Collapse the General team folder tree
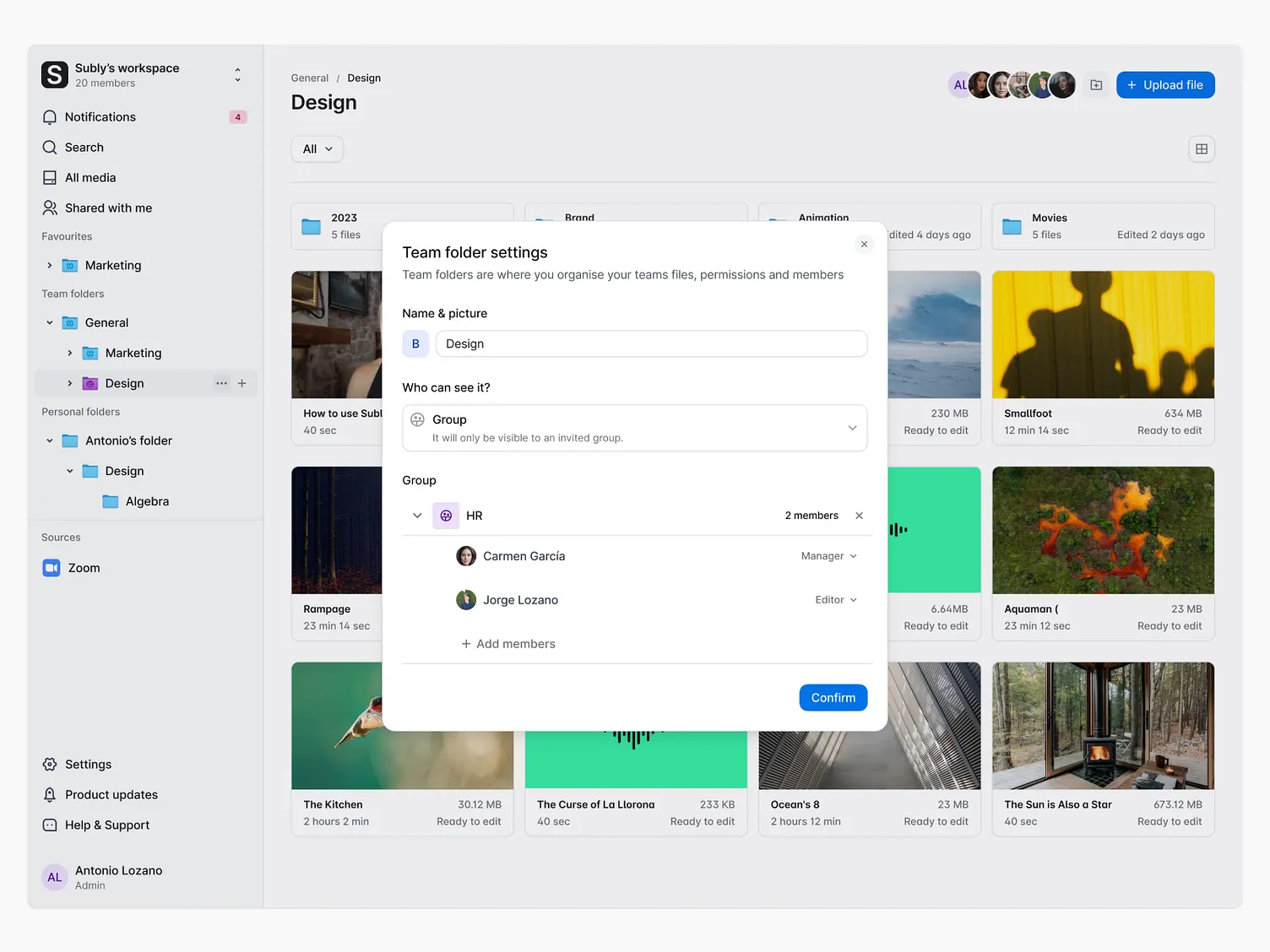Screen dimensions: 1270x952 point(50,322)
